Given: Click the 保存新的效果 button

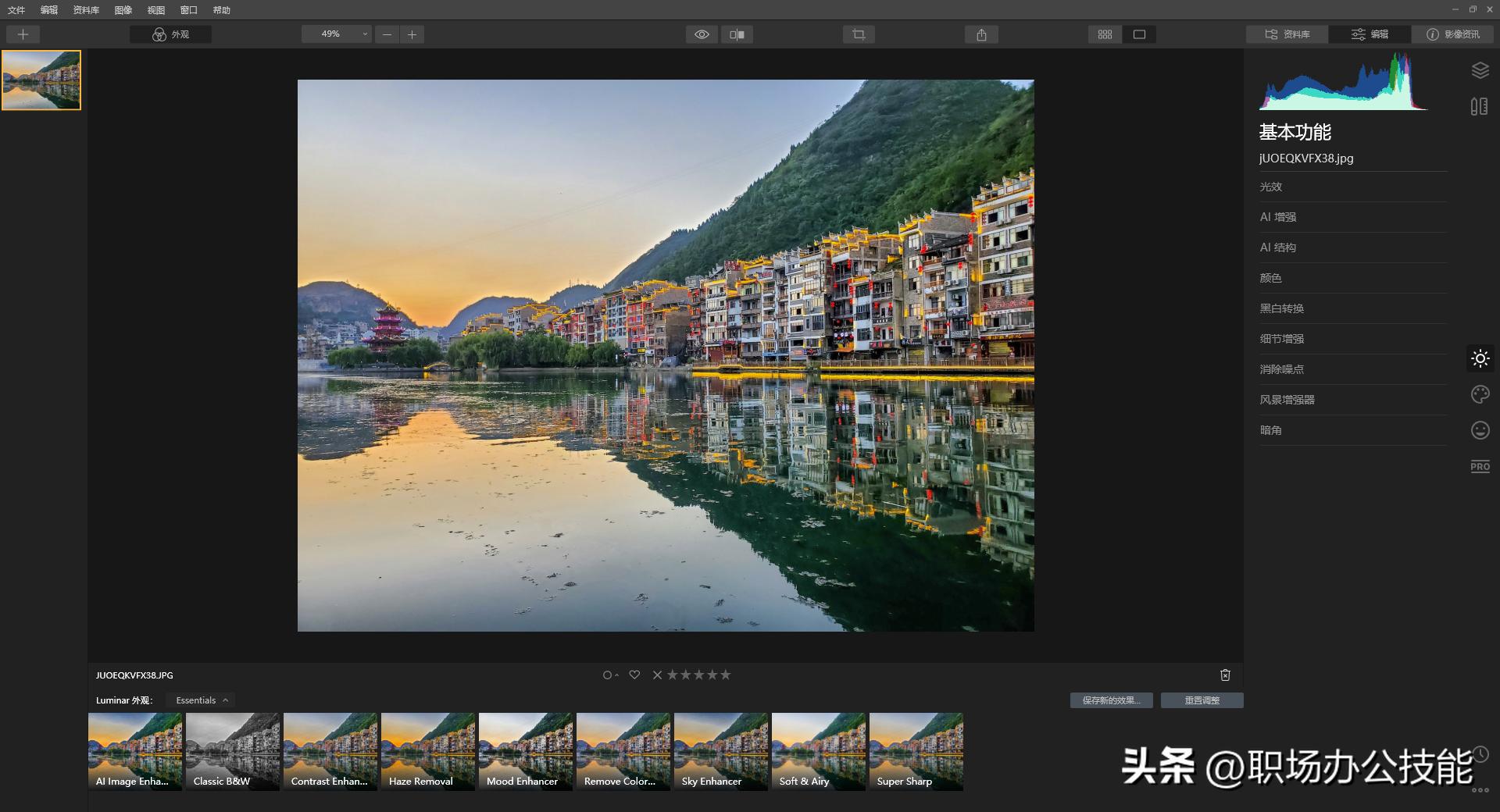Looking at the screenshot, I should click(1111, 700).
